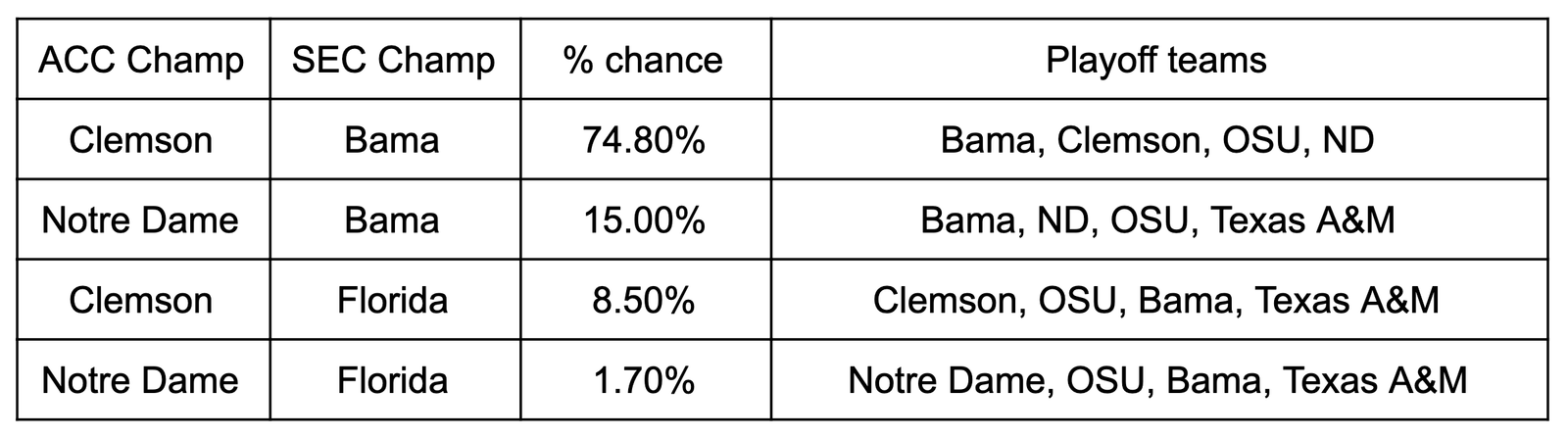Click Florida in the 1.70% row
This screenshot has width=1568, height=438.
point(393,381)
